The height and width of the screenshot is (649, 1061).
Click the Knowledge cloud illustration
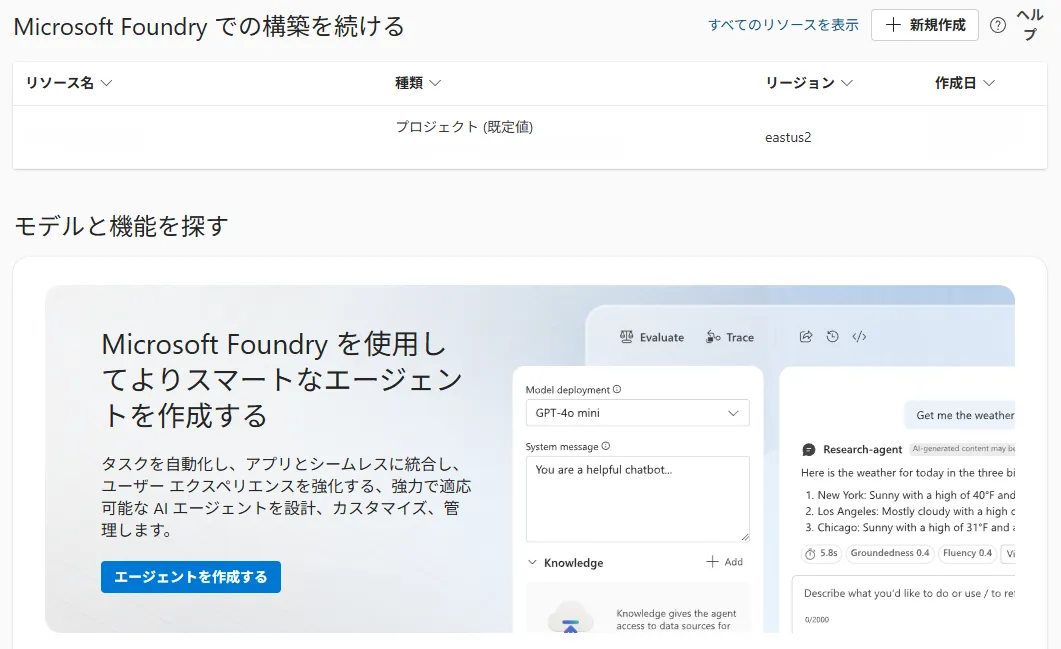pos(570,617)
